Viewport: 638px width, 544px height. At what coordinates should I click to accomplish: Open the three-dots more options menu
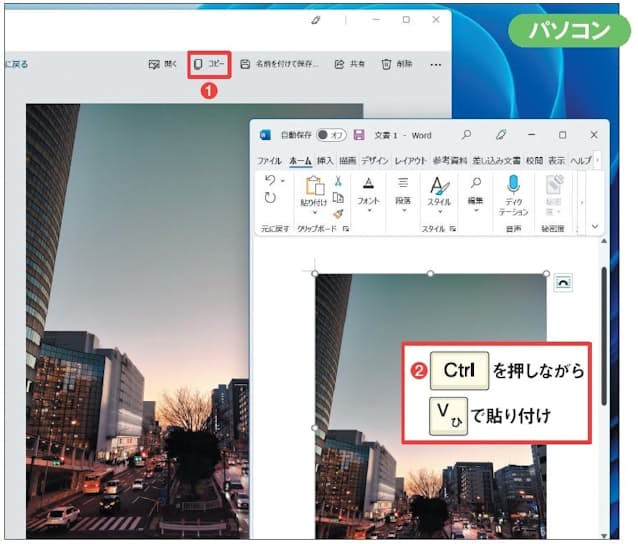coord(435,64)
